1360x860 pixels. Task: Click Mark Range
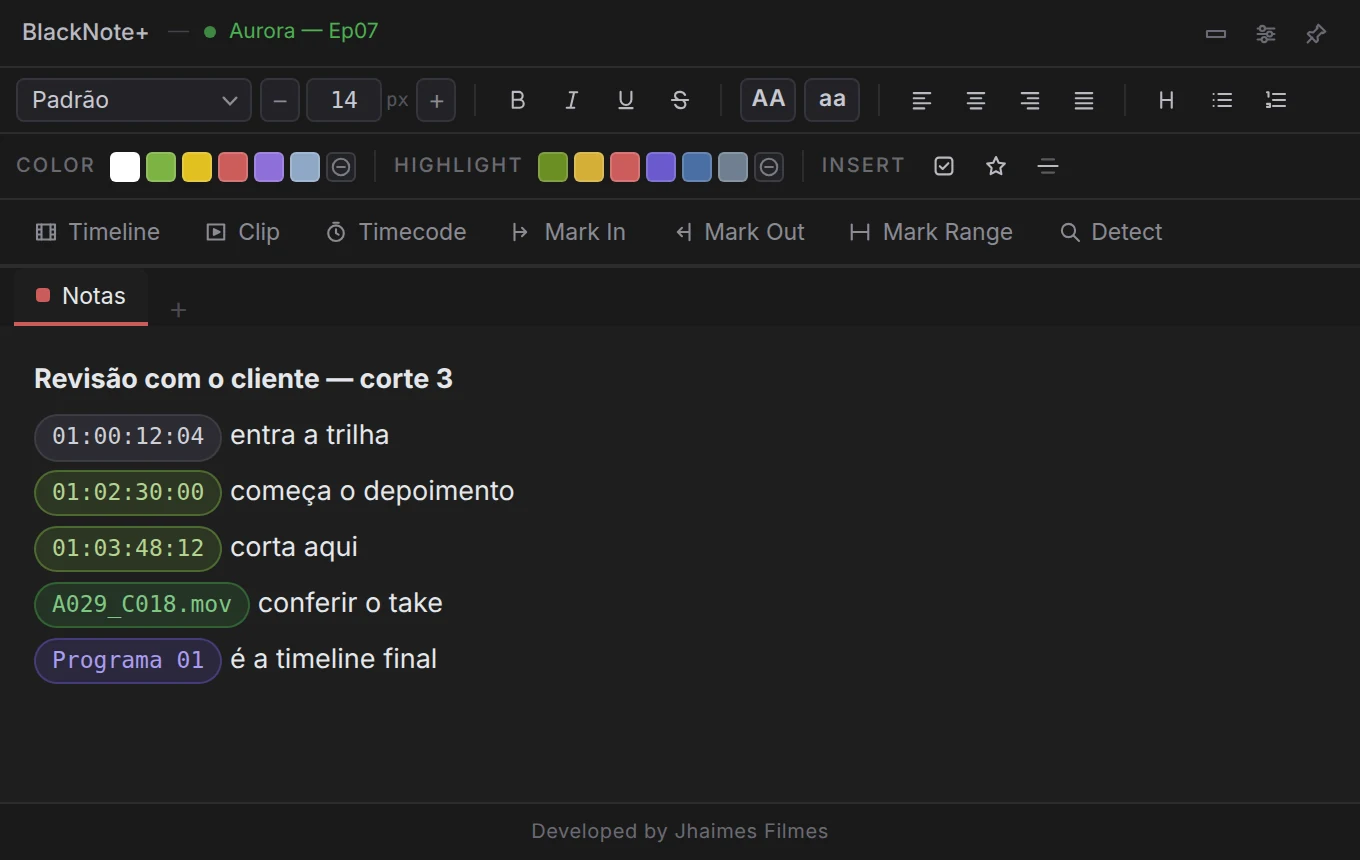pos(931,232)
